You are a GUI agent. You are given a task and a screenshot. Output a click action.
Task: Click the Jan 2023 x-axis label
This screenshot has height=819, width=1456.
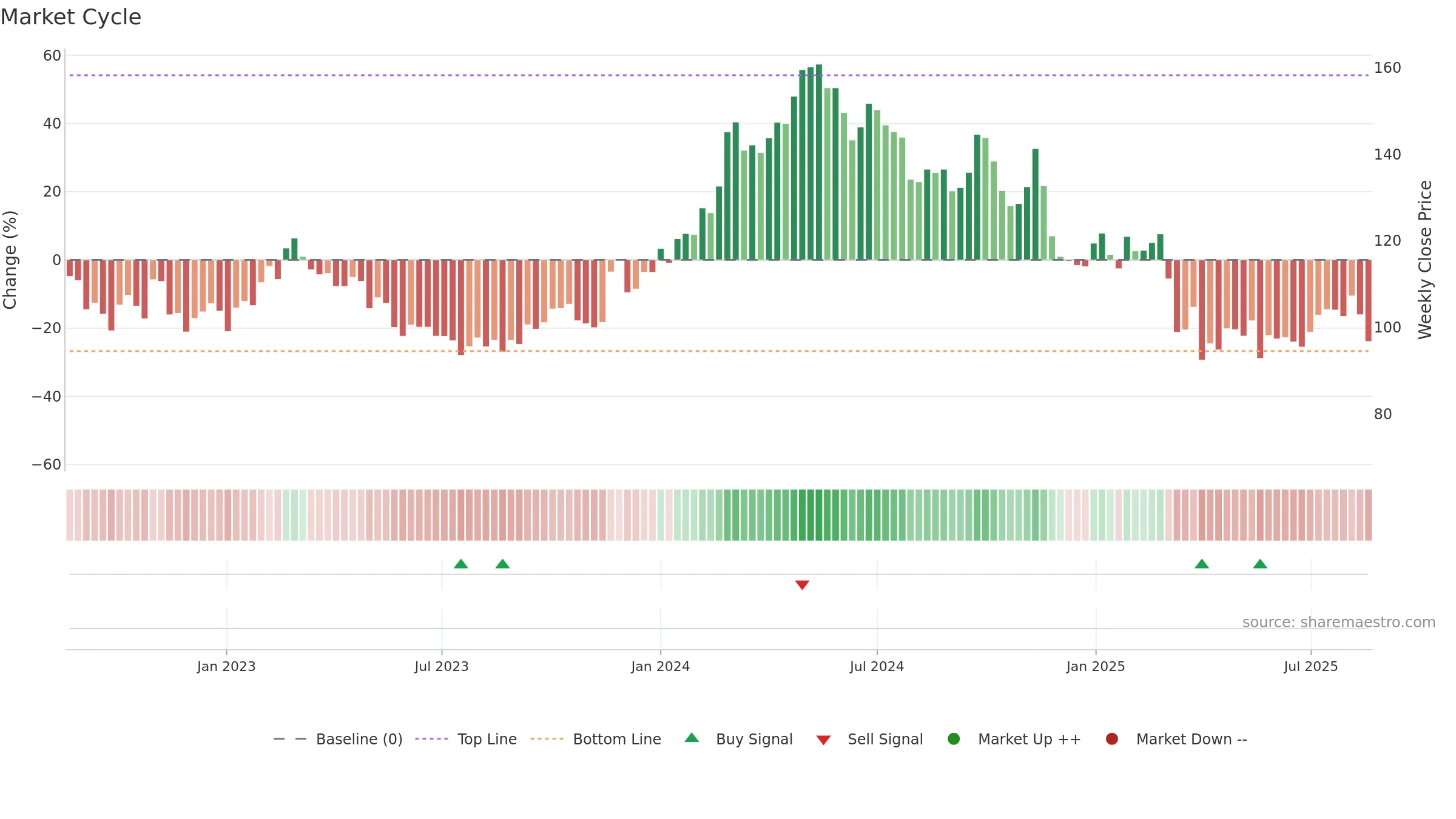pos(226,666)
